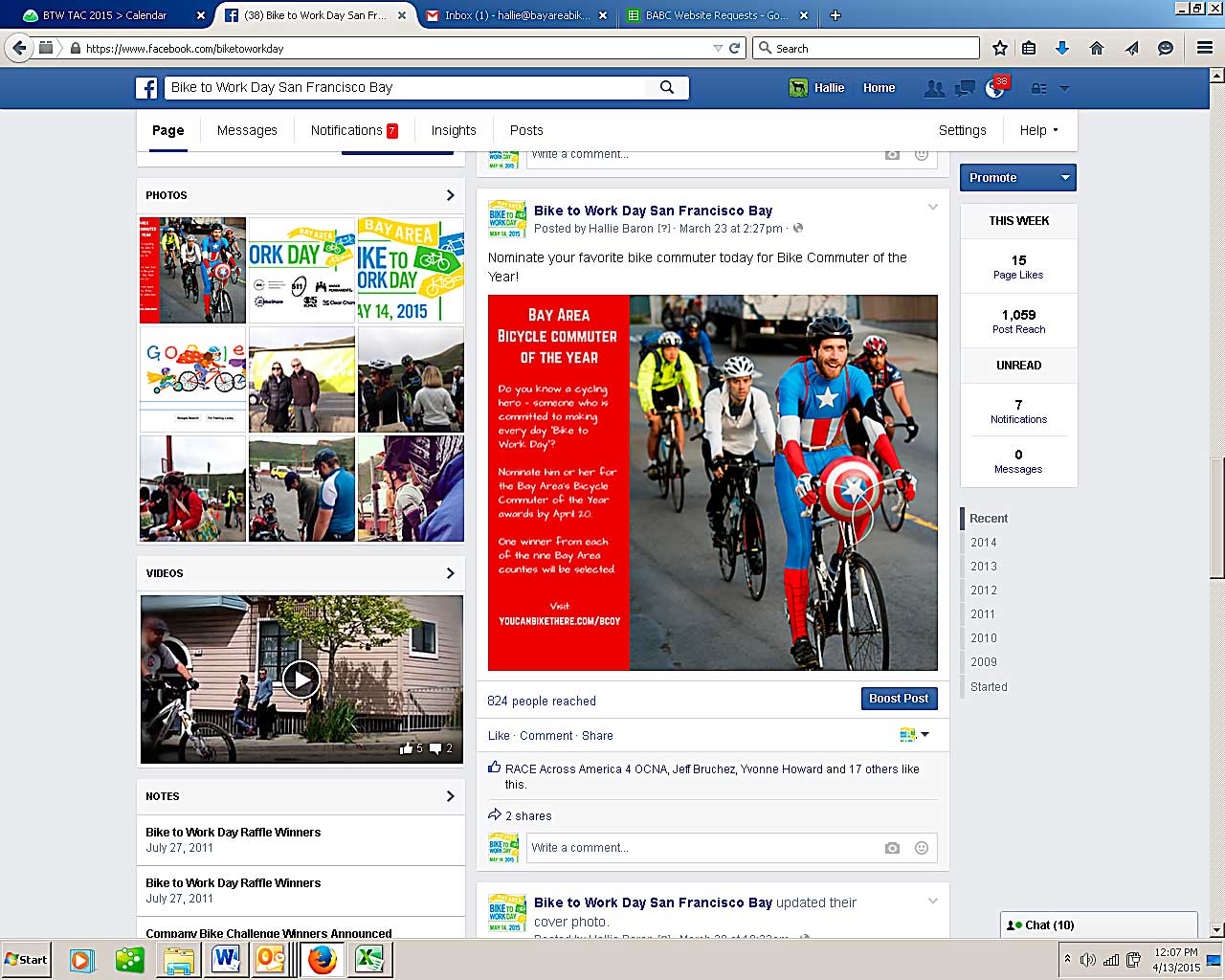Play the bike video
This screenshot has height=980, width=1225.
301,679
